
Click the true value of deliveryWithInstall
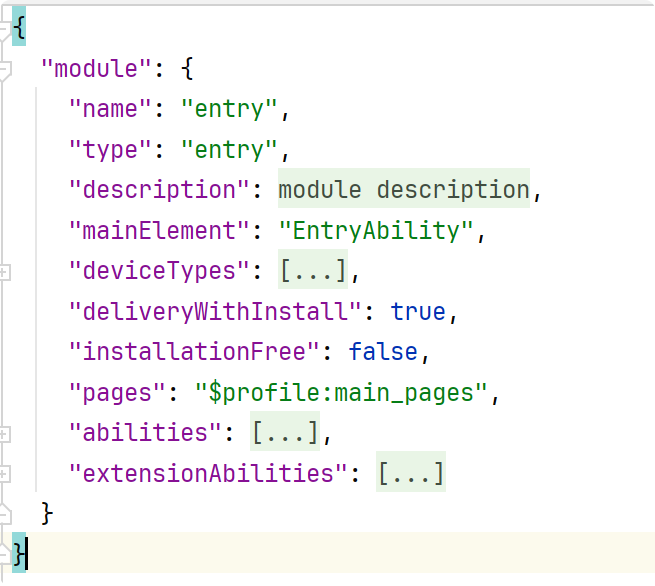coord(418,312)
